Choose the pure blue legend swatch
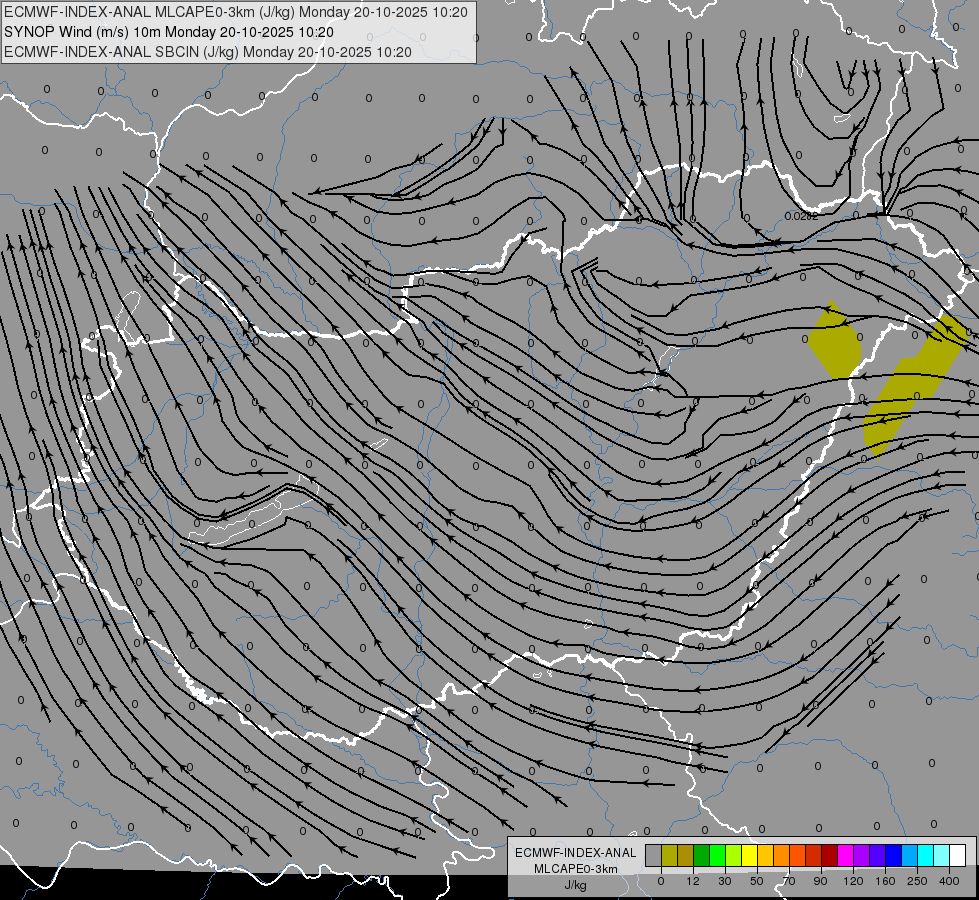The image size is (979, 900). [x=893, y=855]
